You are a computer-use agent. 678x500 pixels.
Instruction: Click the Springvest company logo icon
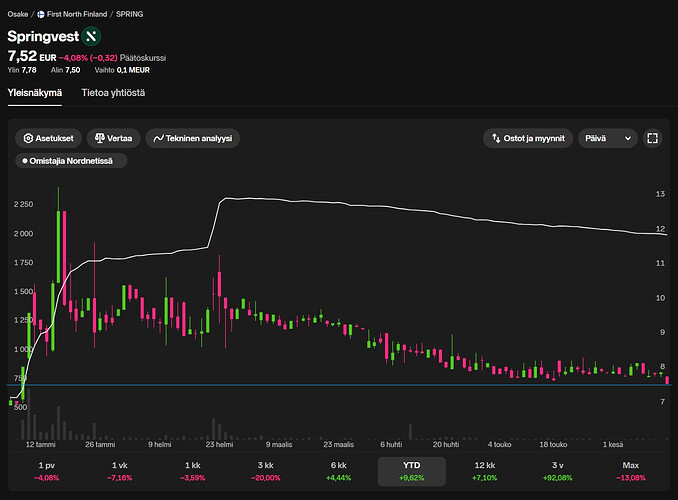click(91, 36)
